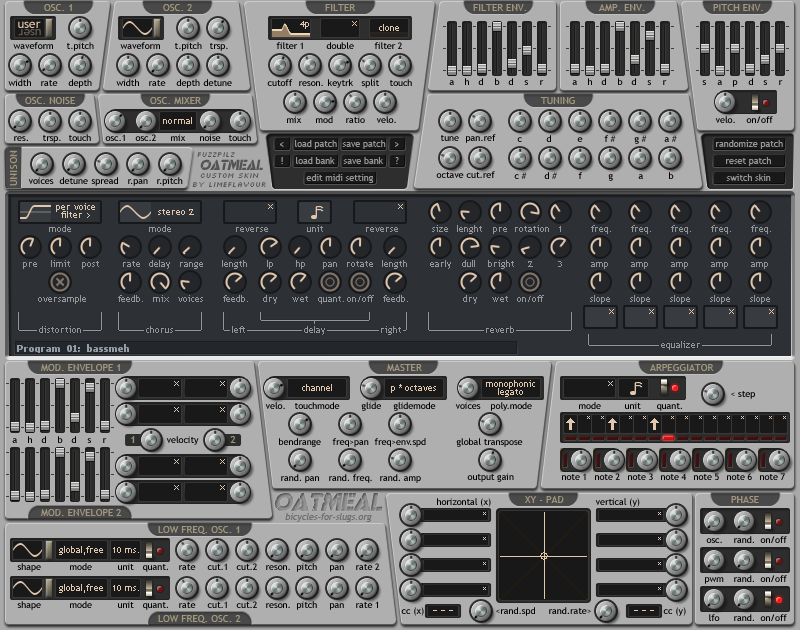Toggle the delay quant. ring button
This screenshot has width=800, height=630.
pyautogui.click(x=330, y=282)
